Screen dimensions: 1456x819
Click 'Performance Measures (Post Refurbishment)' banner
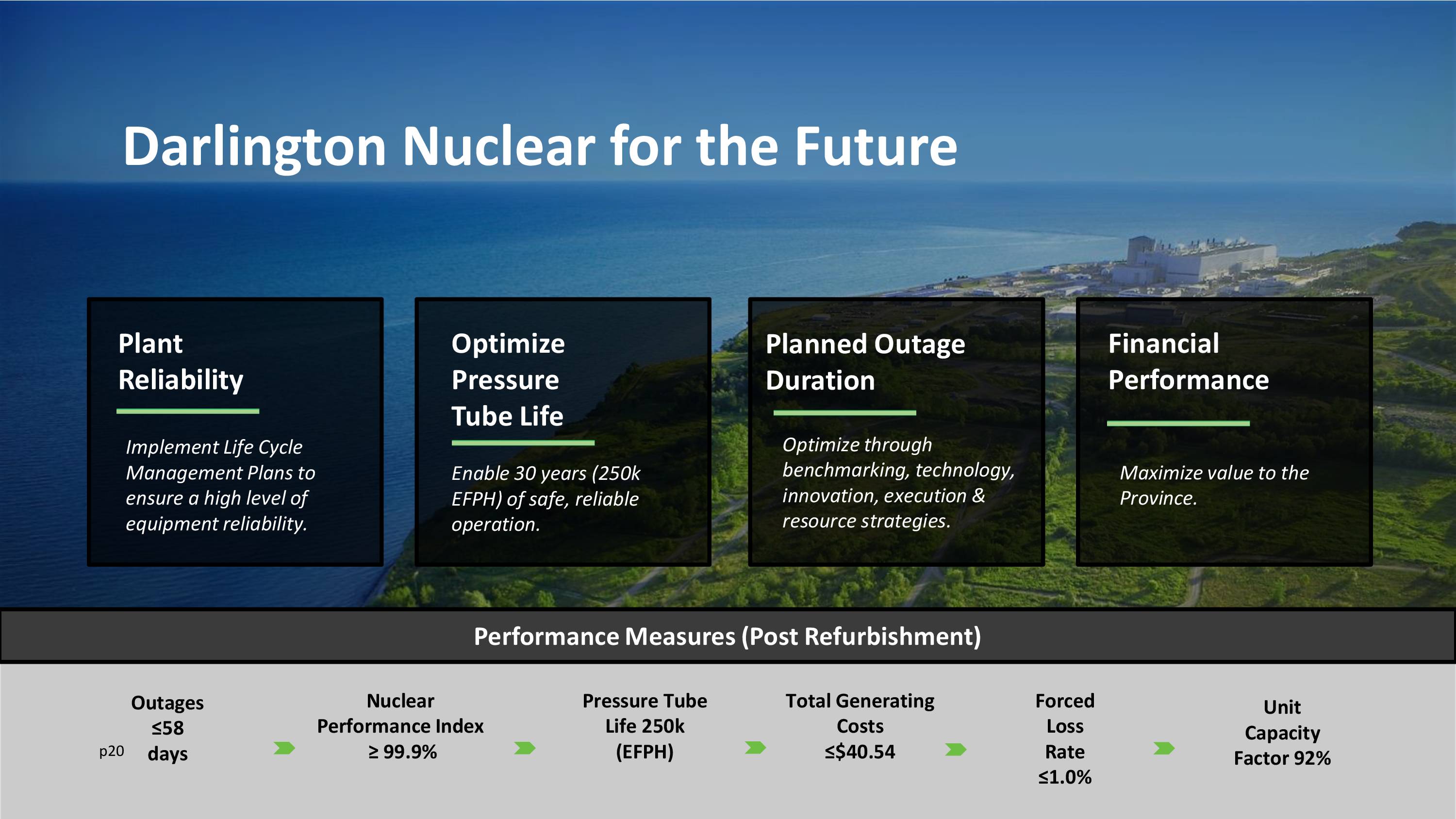click(728, 637)
